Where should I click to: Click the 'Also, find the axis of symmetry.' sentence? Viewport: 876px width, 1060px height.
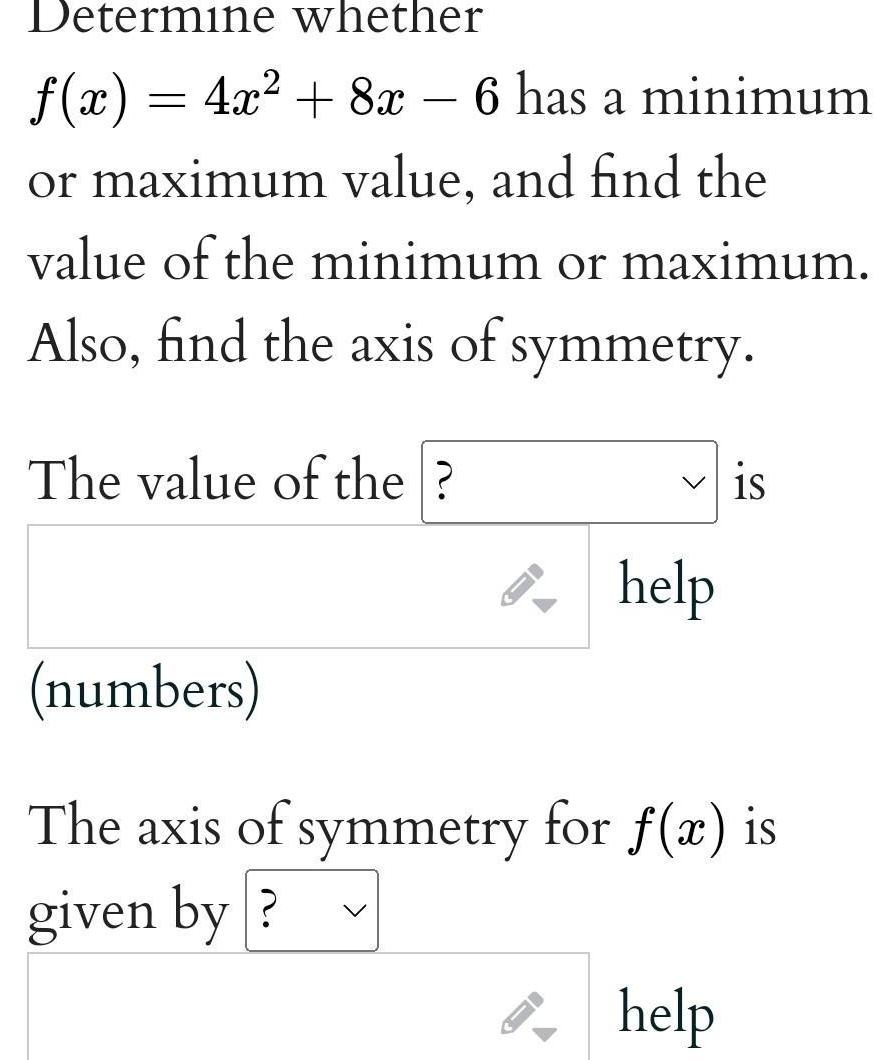389,345
